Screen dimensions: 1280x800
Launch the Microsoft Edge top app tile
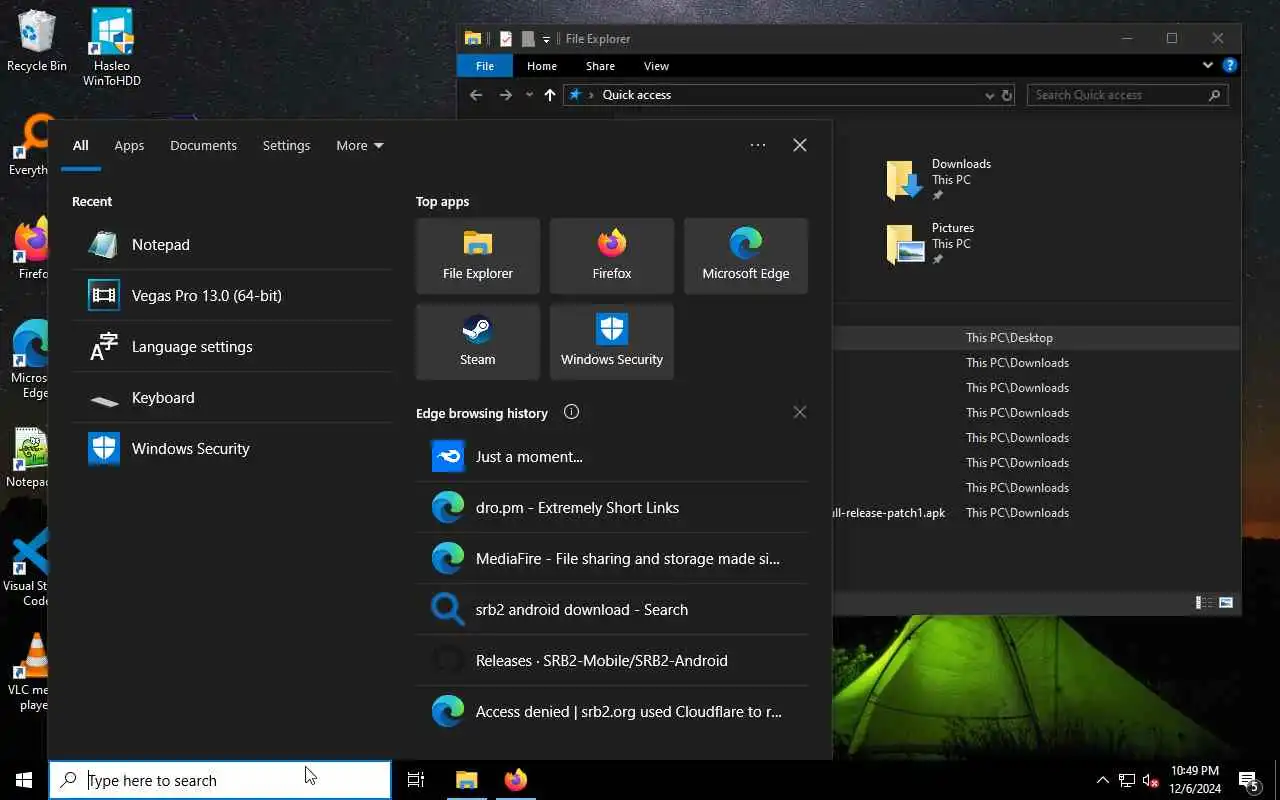point(746,256)
